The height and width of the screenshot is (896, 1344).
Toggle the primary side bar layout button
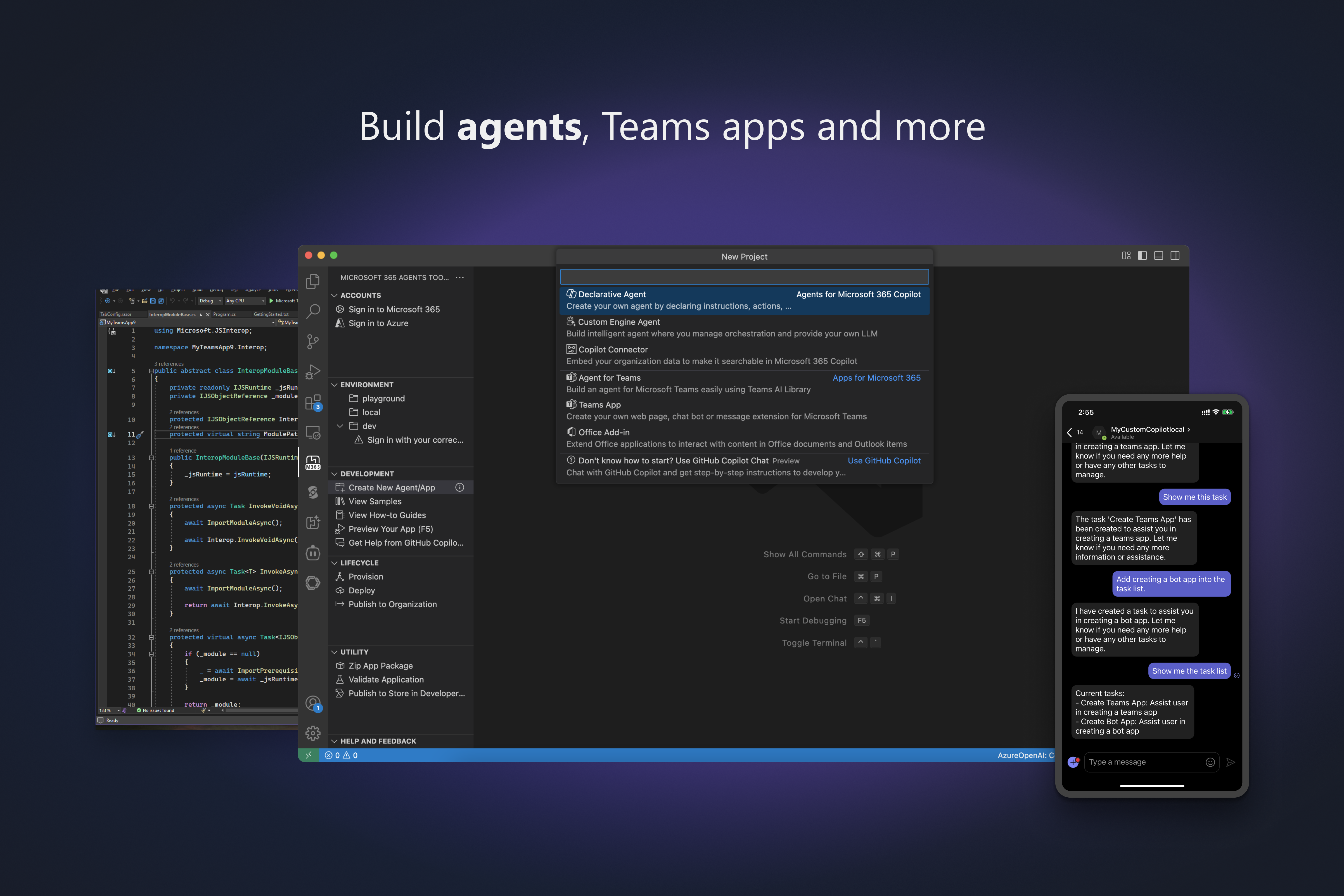click(1142, 256)
